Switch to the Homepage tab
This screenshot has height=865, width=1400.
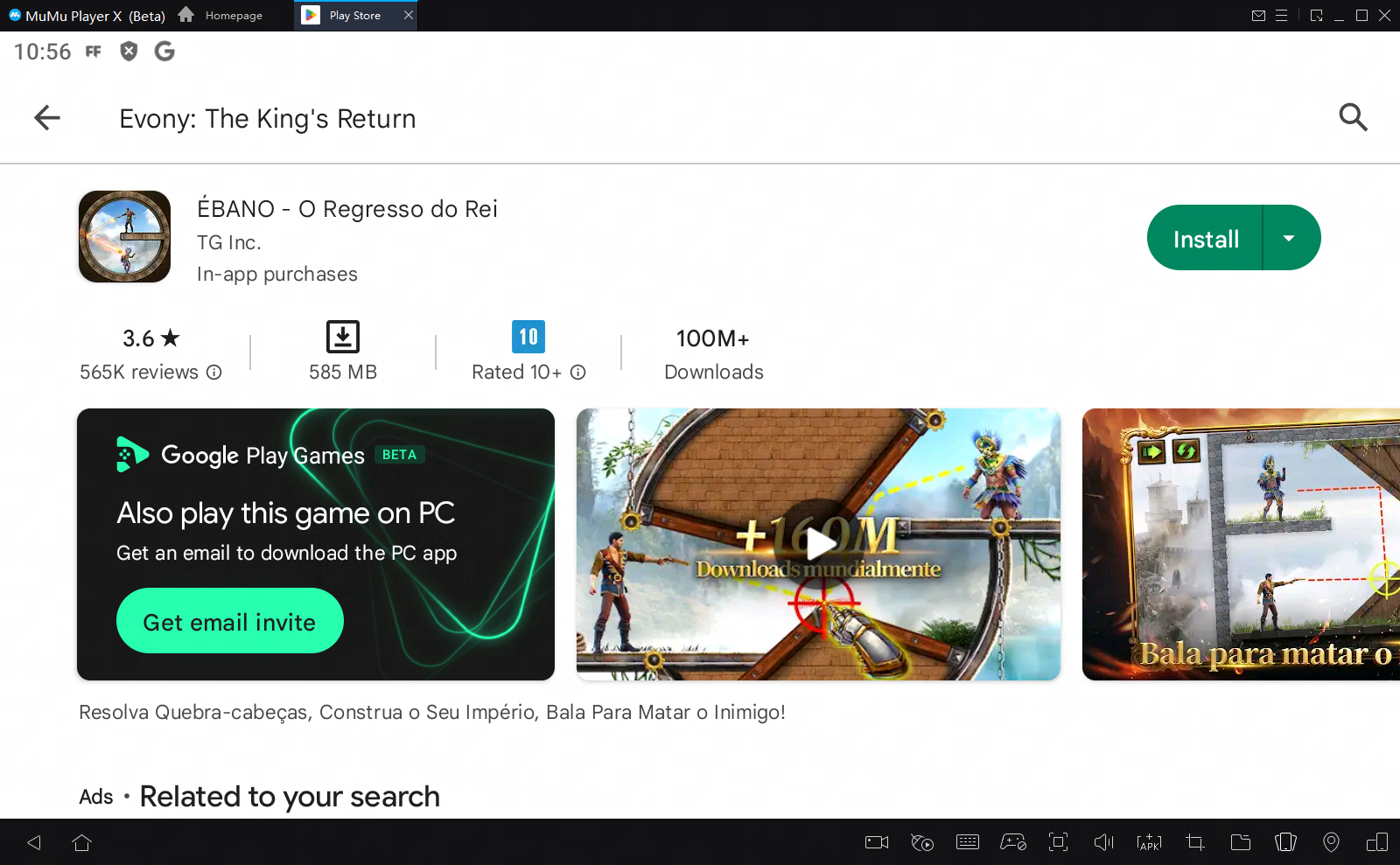pos(222,16)
